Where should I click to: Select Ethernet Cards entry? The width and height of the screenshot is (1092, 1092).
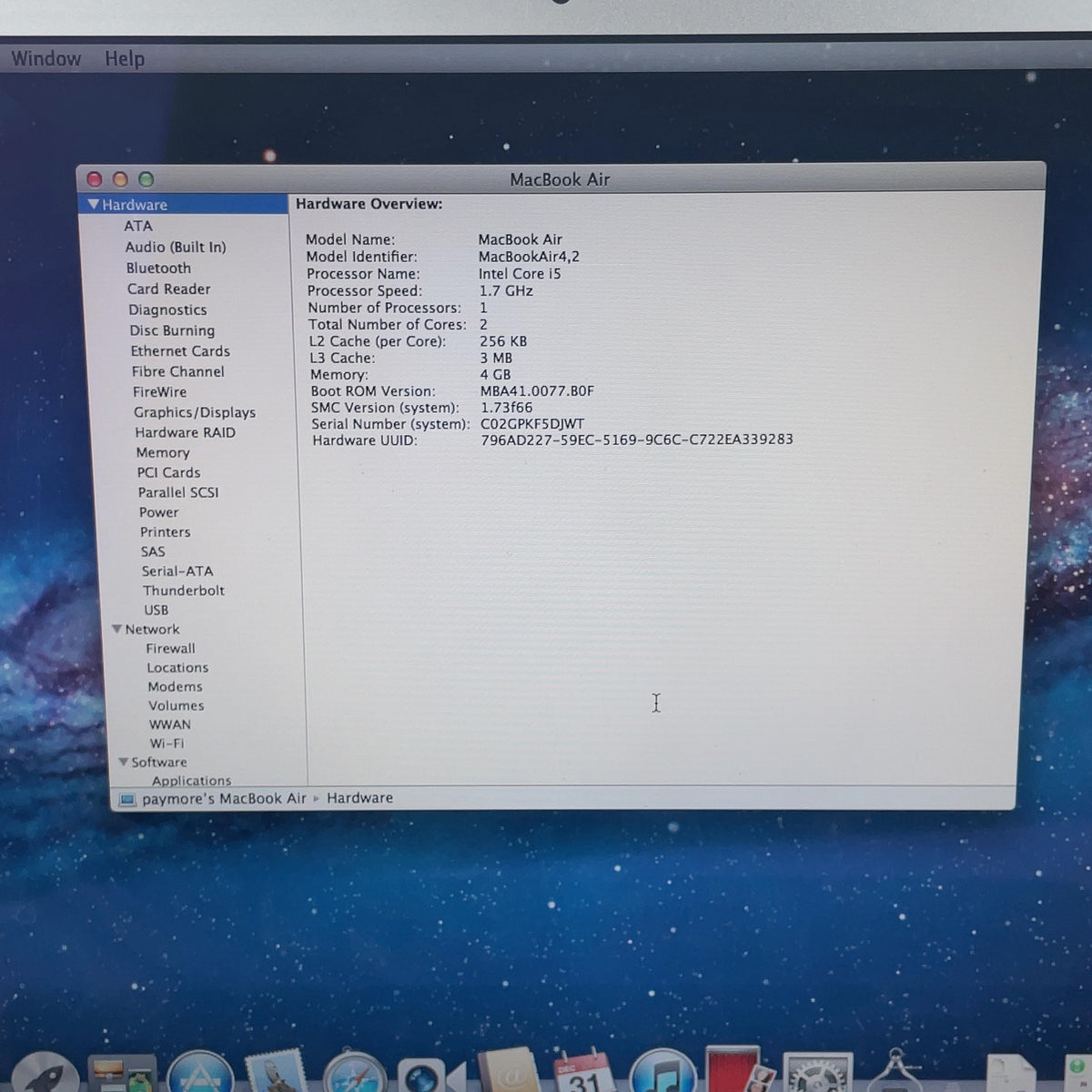coord(180,350)
